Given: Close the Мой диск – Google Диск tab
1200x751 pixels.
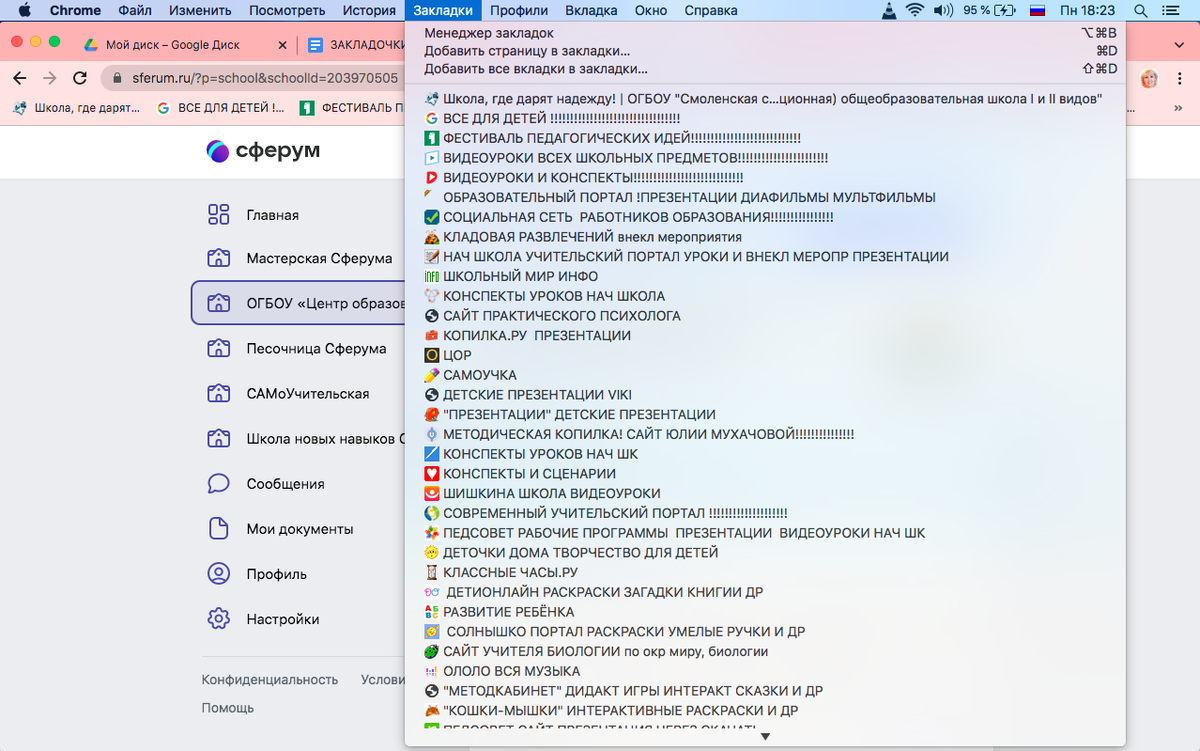Looking at the screenshot, I should point(281,45).
